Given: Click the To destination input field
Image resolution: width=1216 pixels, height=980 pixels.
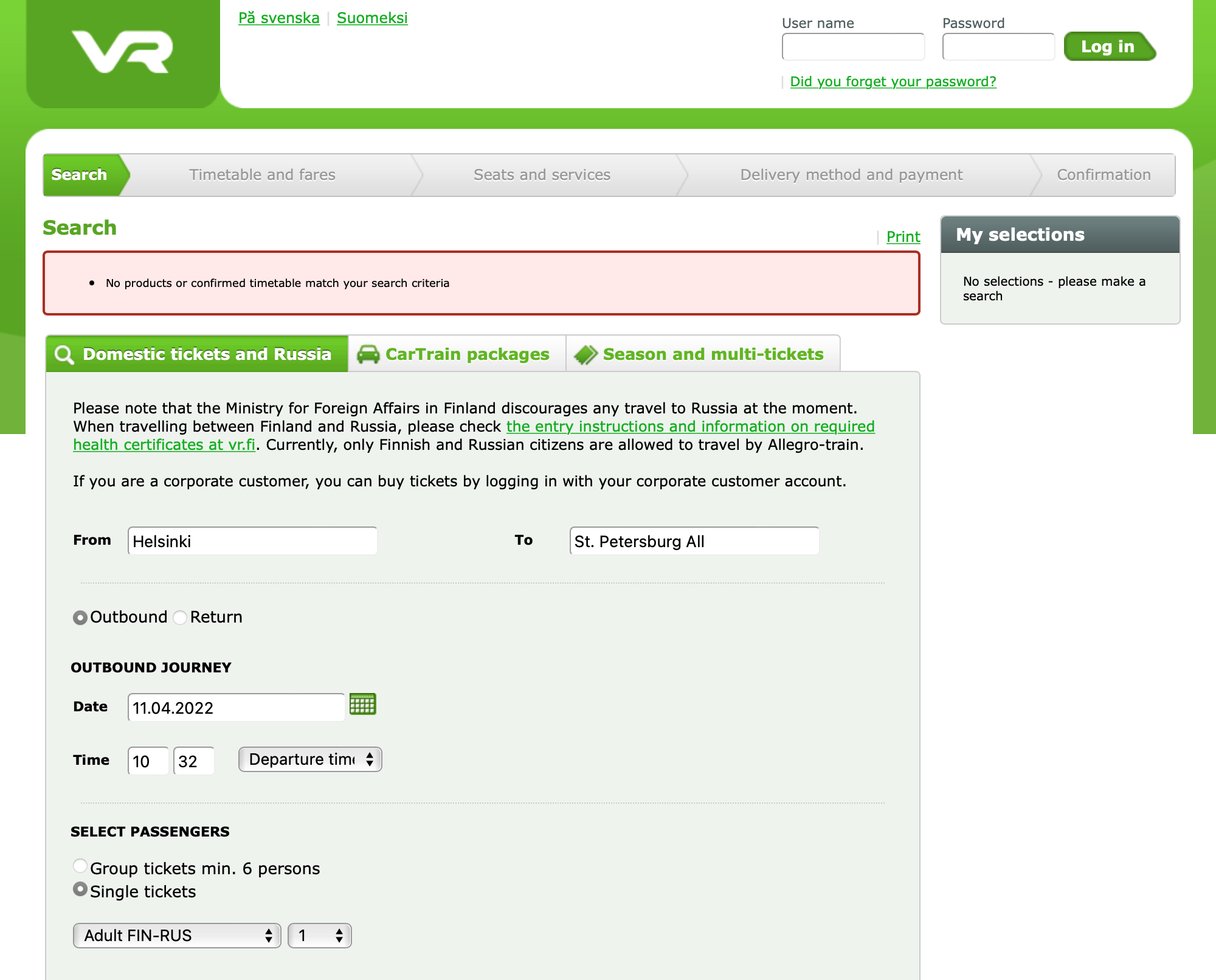Looking at the screenshot, I should click(x=693, y=541).
